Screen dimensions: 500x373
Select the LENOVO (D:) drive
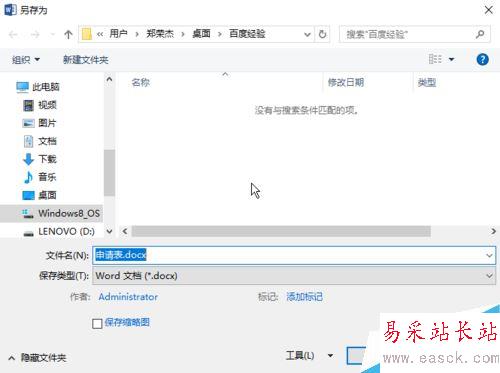[x=59, y=231]
